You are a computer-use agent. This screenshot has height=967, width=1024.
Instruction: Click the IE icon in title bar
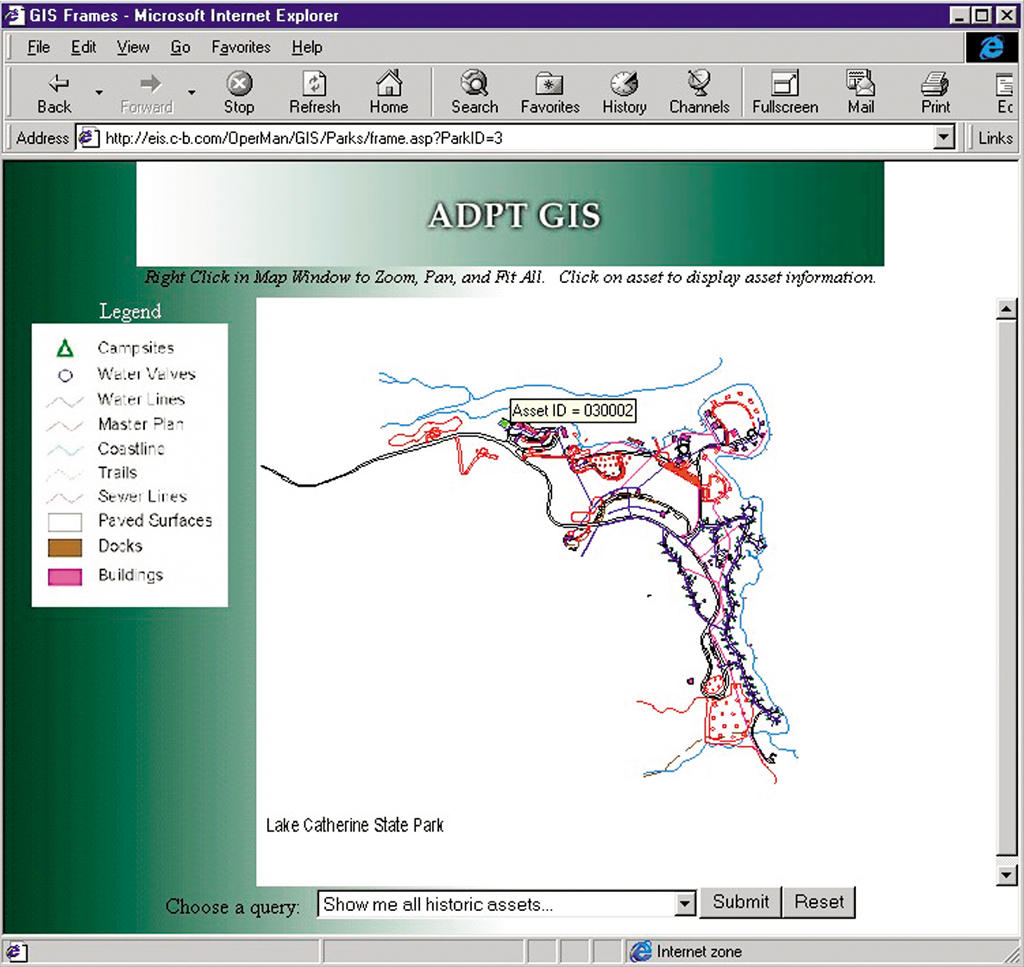[x=15, y=15]
